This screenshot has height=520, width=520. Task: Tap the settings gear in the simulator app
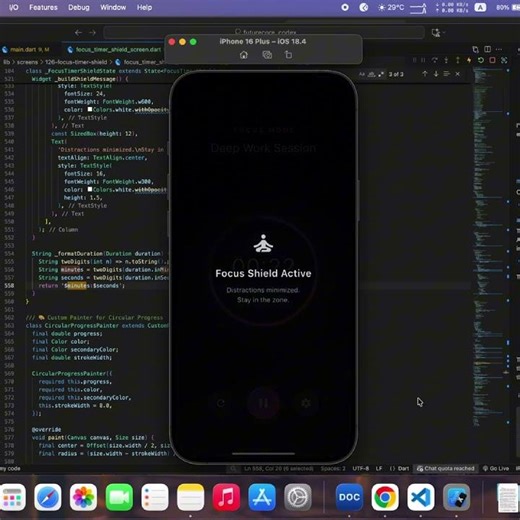[x=306, y=403]
